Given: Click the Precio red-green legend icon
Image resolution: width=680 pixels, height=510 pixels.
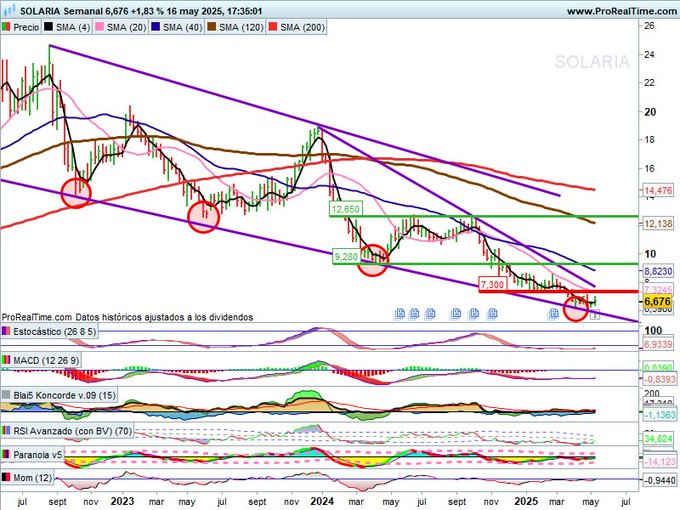Looking at the screenshot, I should coord(6,27).
